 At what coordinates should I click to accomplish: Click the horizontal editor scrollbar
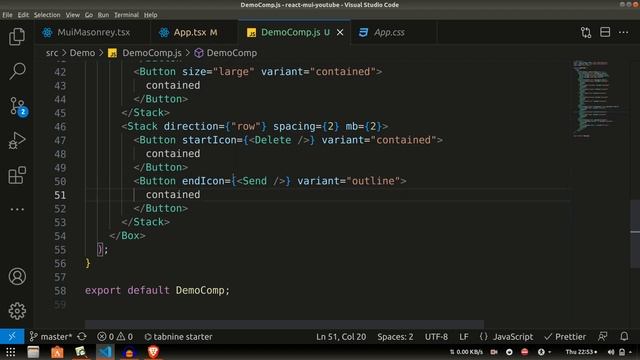tap(284, 324)
